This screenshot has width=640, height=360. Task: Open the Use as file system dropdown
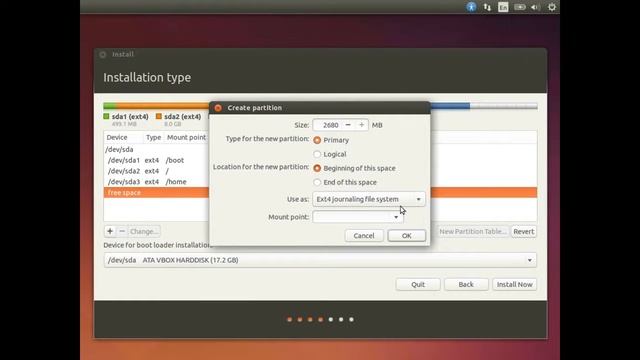tap(369, 199)
